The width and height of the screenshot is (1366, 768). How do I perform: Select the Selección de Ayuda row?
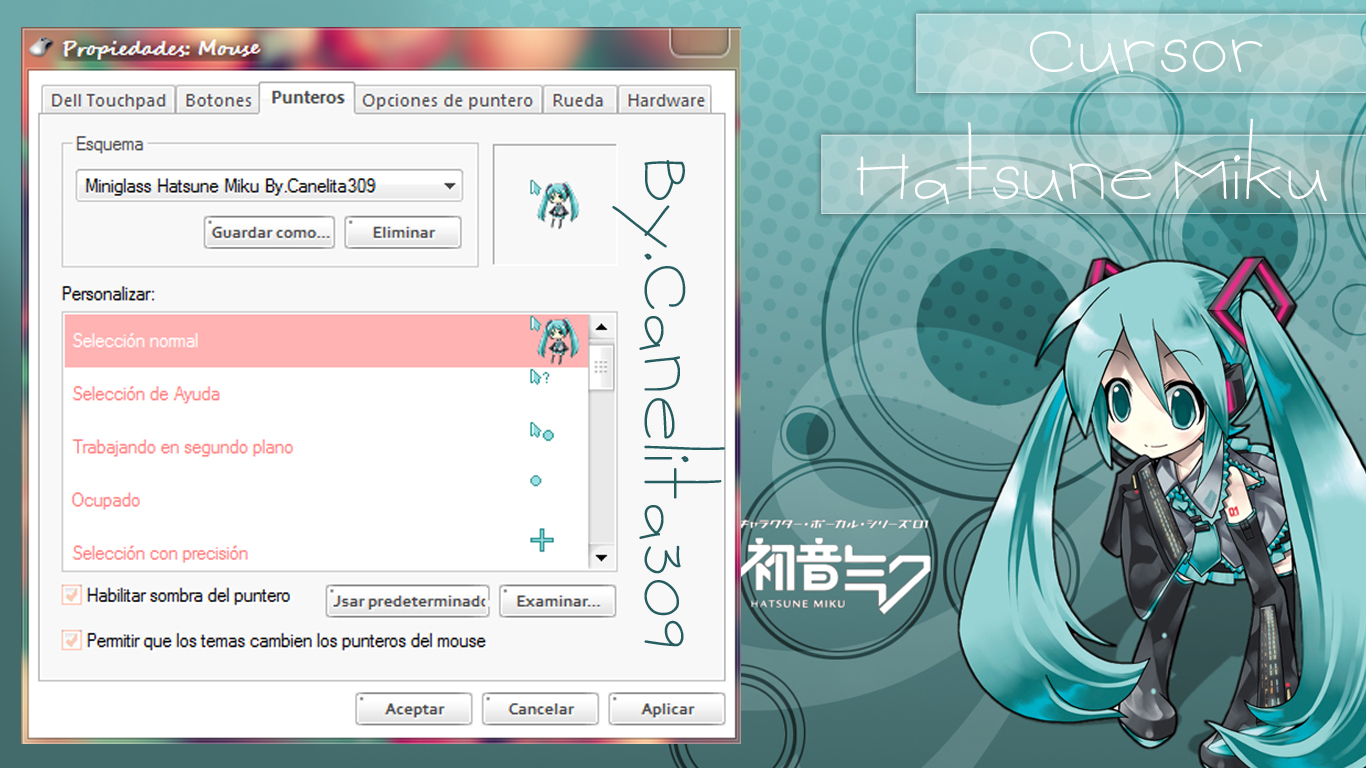(x=326, y=394)
